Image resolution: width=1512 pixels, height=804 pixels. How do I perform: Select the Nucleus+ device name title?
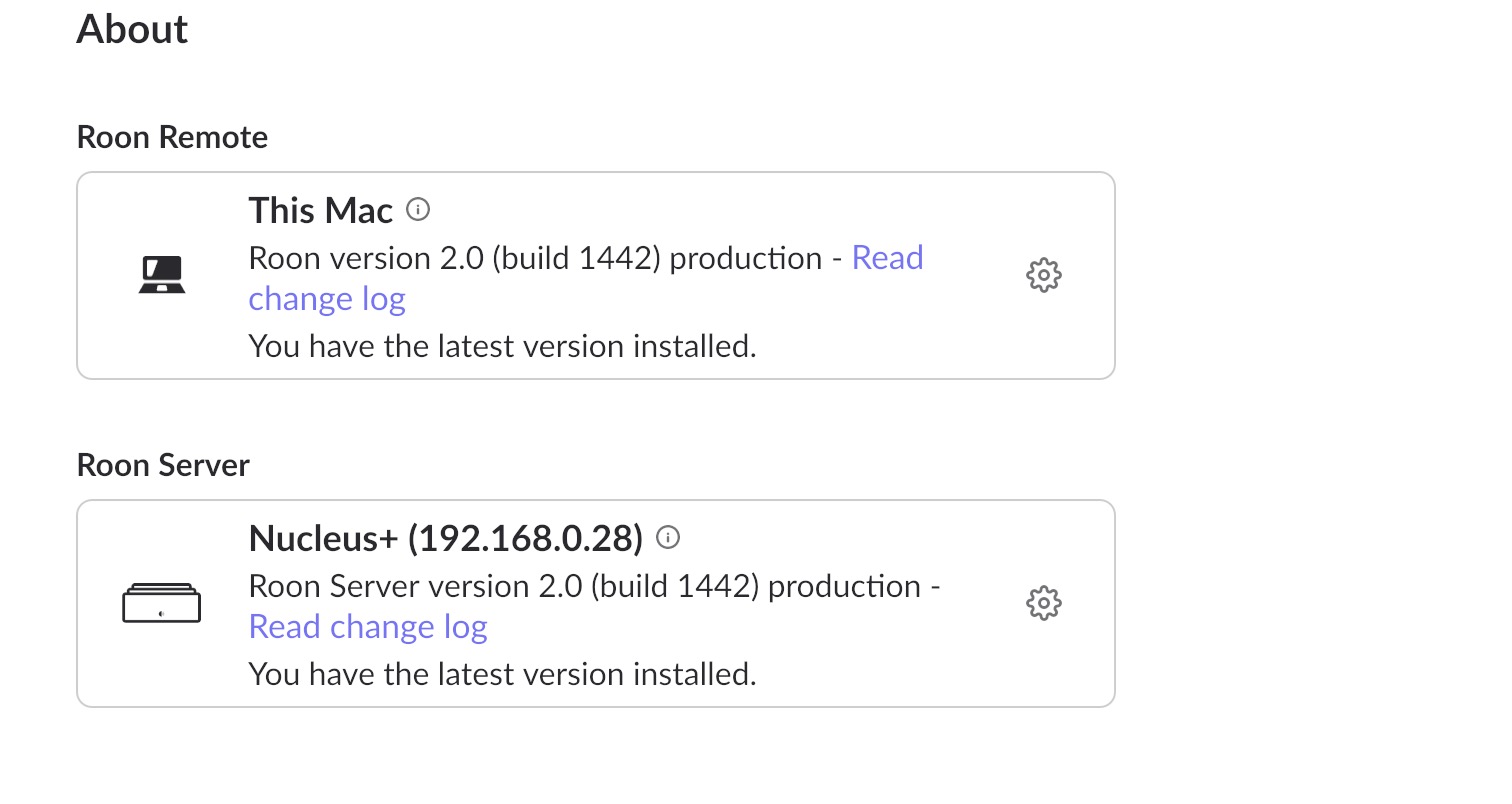[x=446, y=538]
